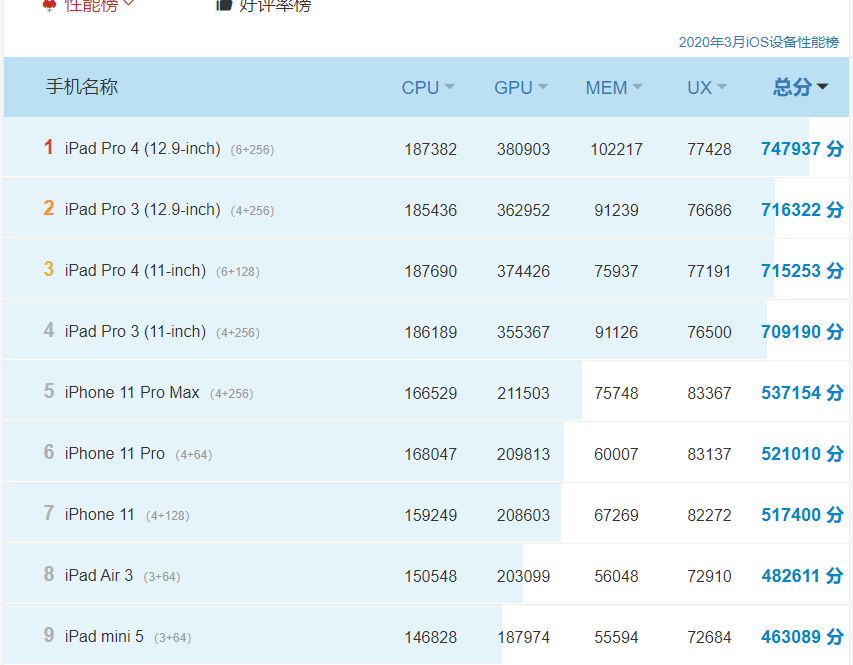Click total score 463089 分
853x665 pixels.
coord(802,636)
